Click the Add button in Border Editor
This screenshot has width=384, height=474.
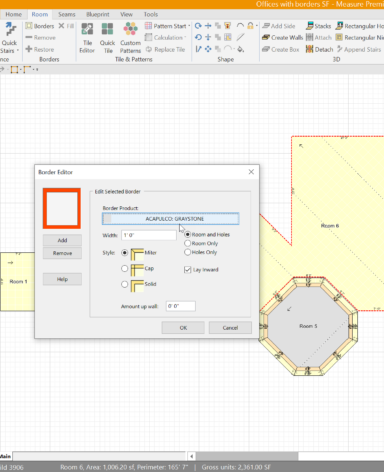(x=62, y=240)
